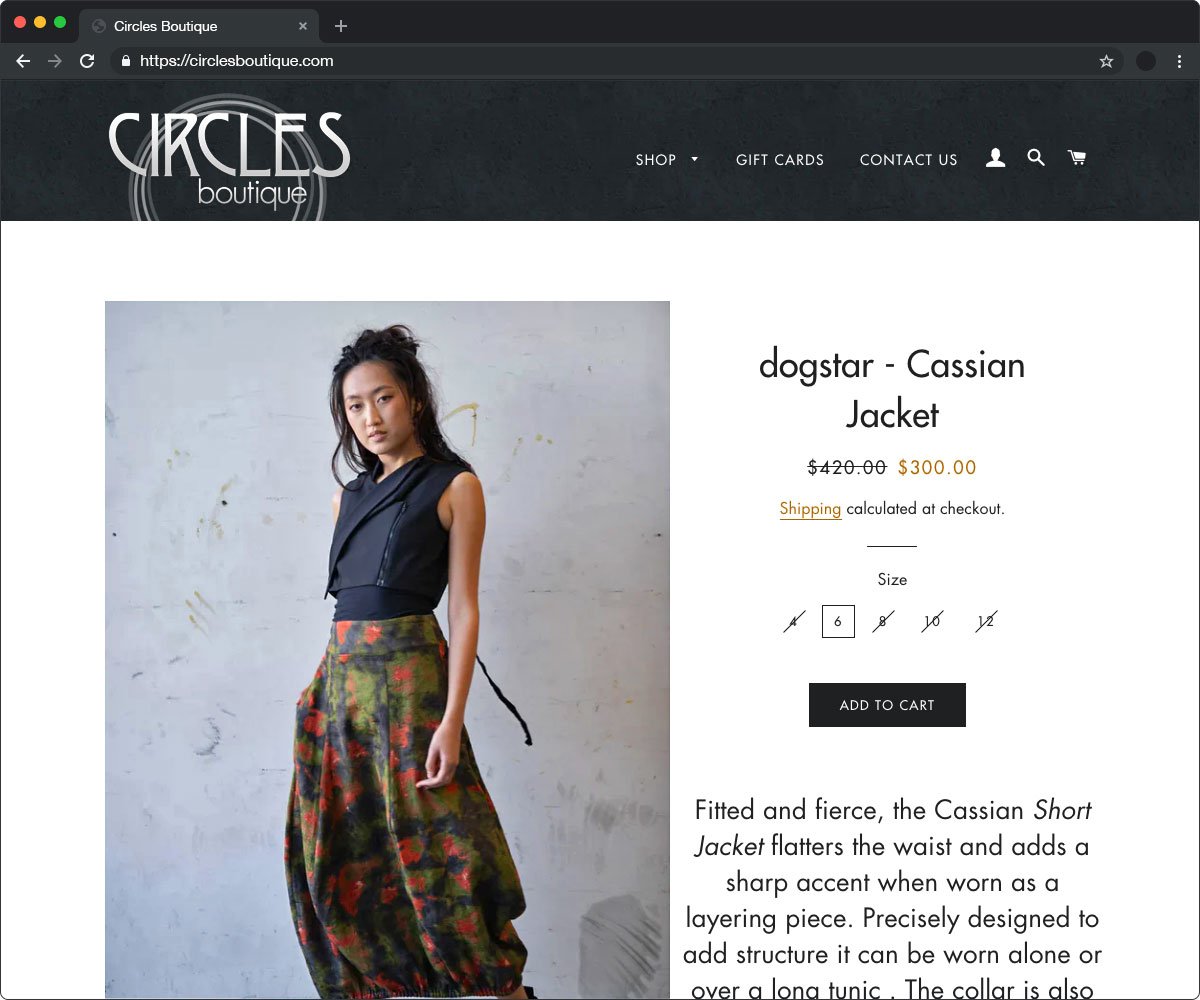Select size 6

coord(838,622)
